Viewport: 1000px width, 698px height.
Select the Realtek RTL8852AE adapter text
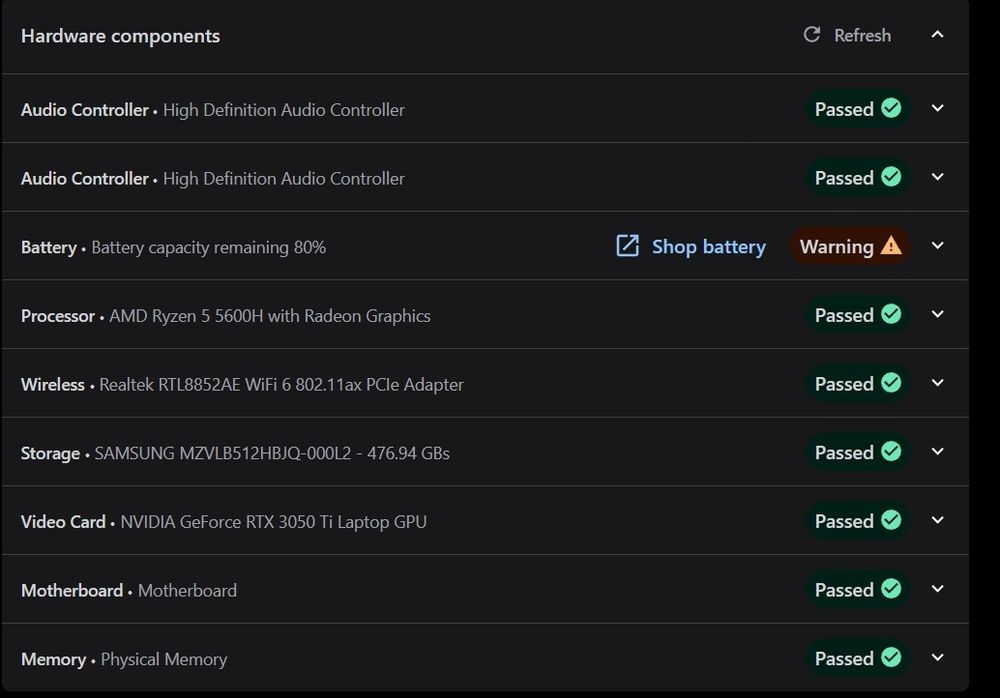pos(281,385)
